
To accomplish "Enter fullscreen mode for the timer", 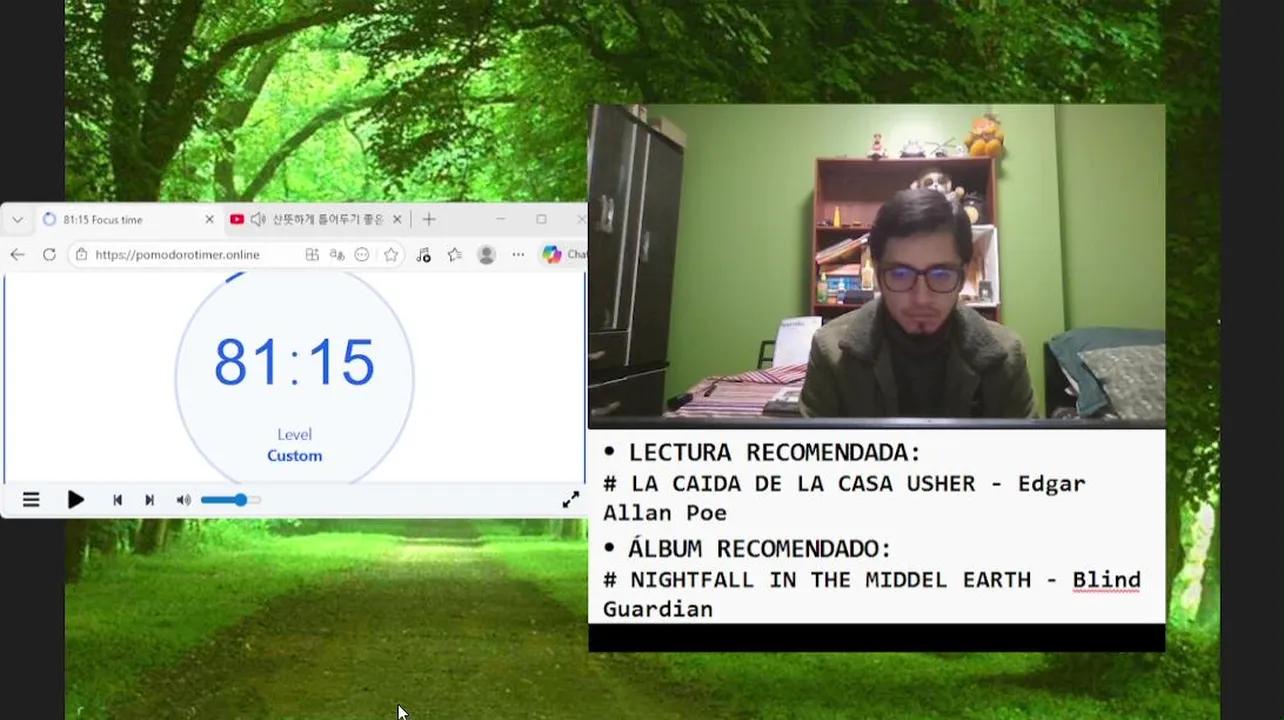I will coord(570,500).
